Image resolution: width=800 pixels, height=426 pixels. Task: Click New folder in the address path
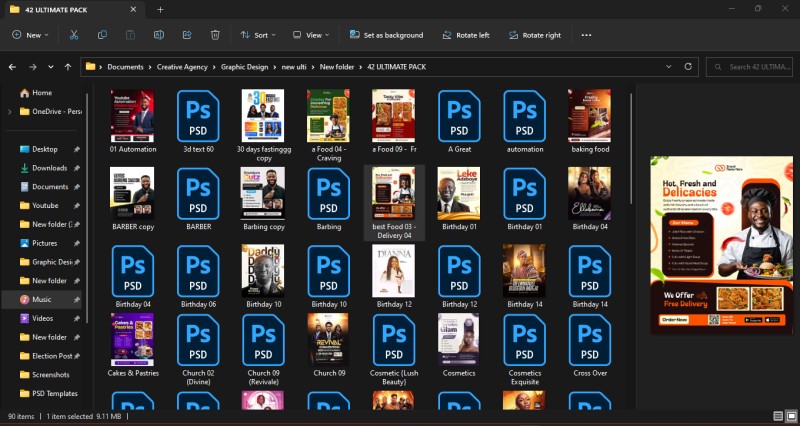point(337,67)
